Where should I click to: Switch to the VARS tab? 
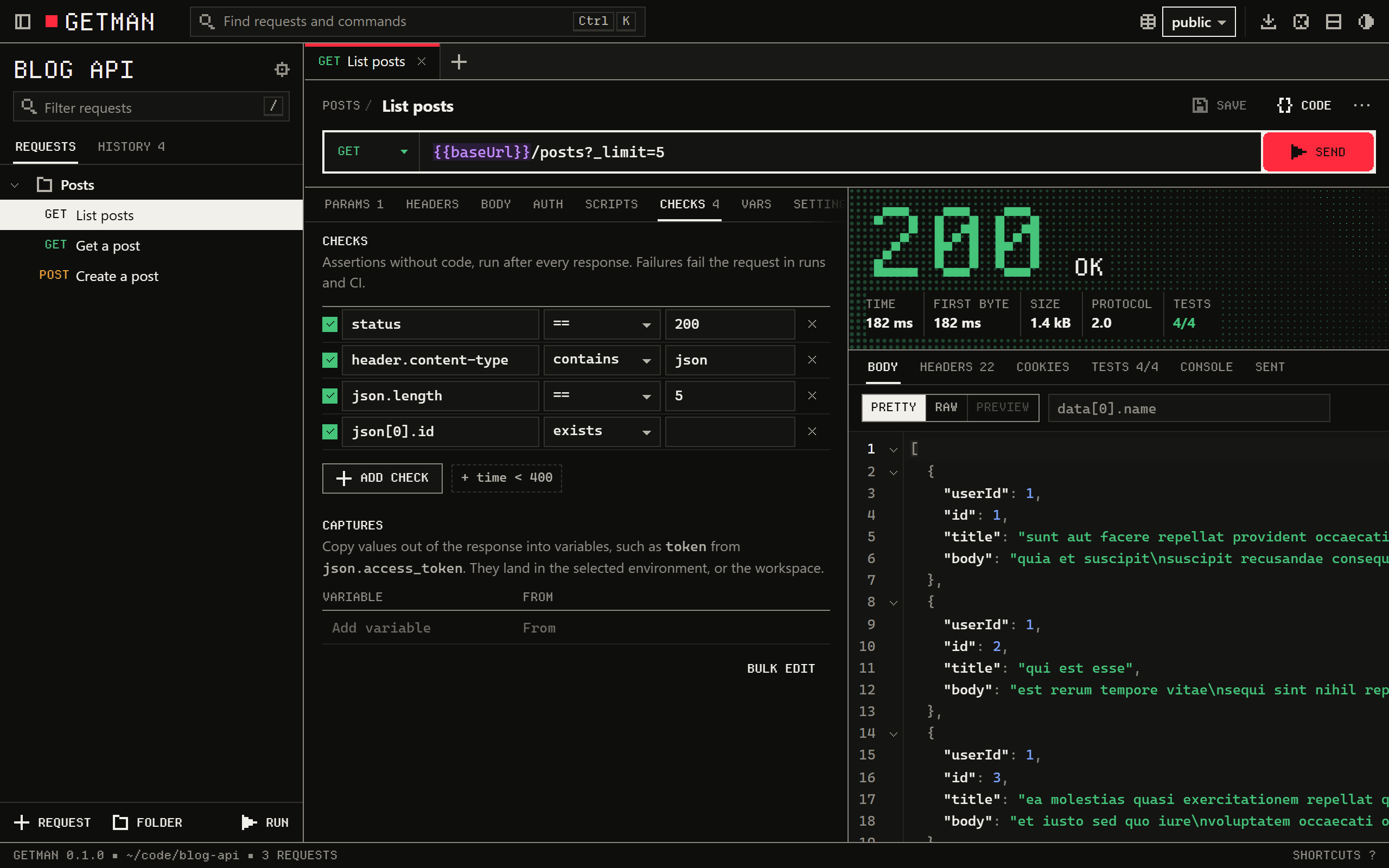point(756,205)
